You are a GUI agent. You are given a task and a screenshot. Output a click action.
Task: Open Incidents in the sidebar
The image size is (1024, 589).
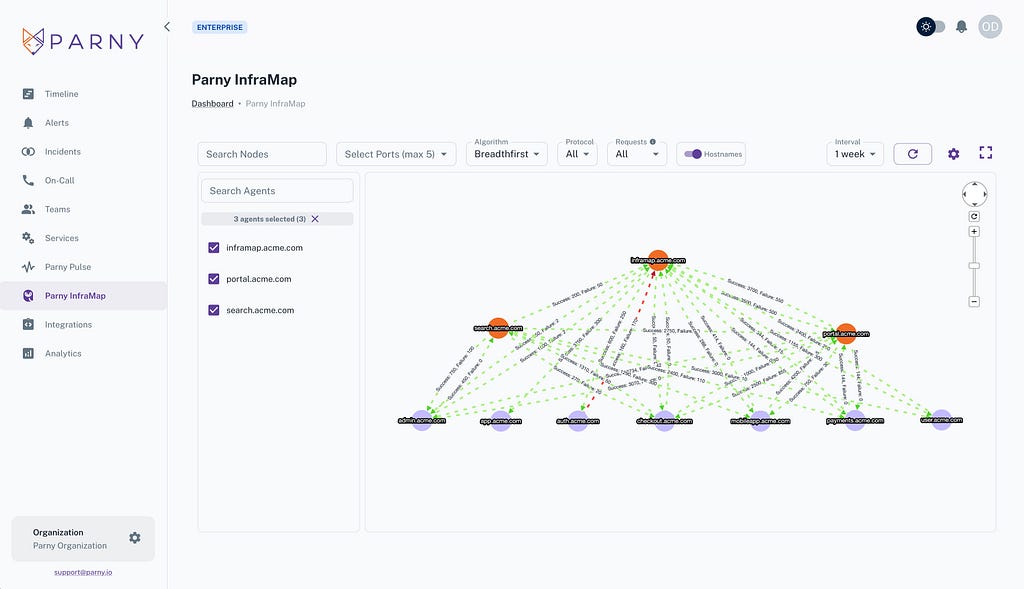pos(63,151)
